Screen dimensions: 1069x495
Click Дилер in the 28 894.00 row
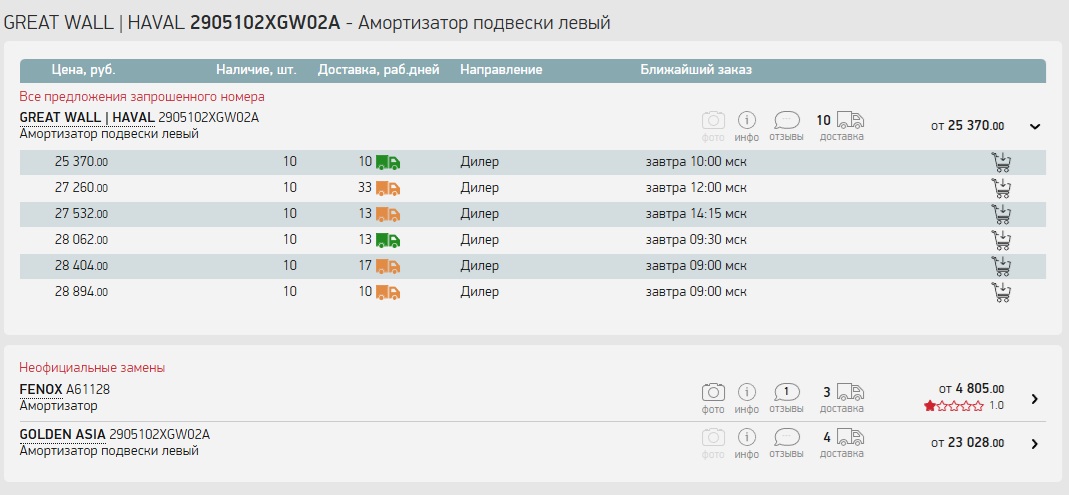point(479,292)
